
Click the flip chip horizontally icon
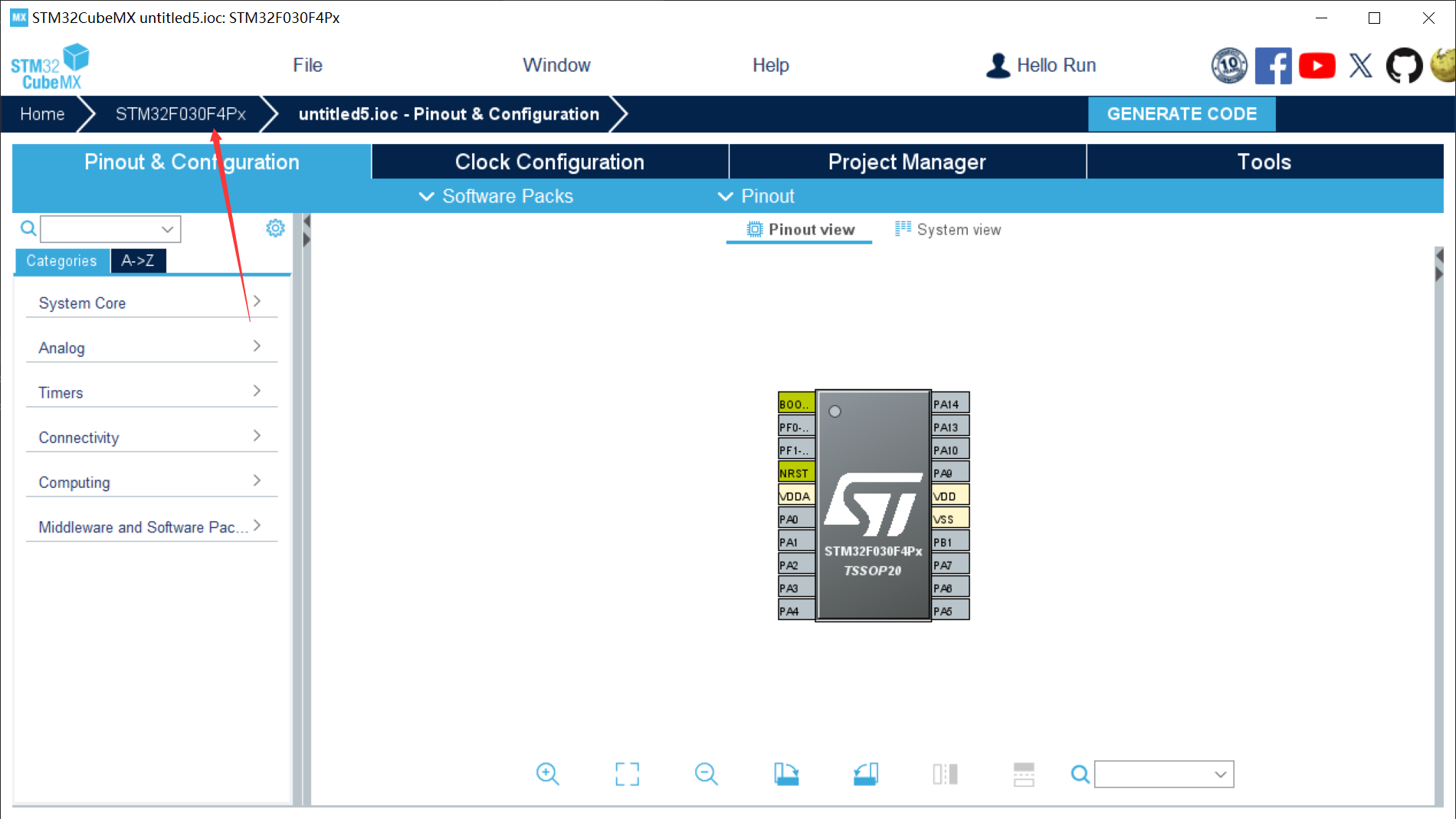tap(945, 774)
